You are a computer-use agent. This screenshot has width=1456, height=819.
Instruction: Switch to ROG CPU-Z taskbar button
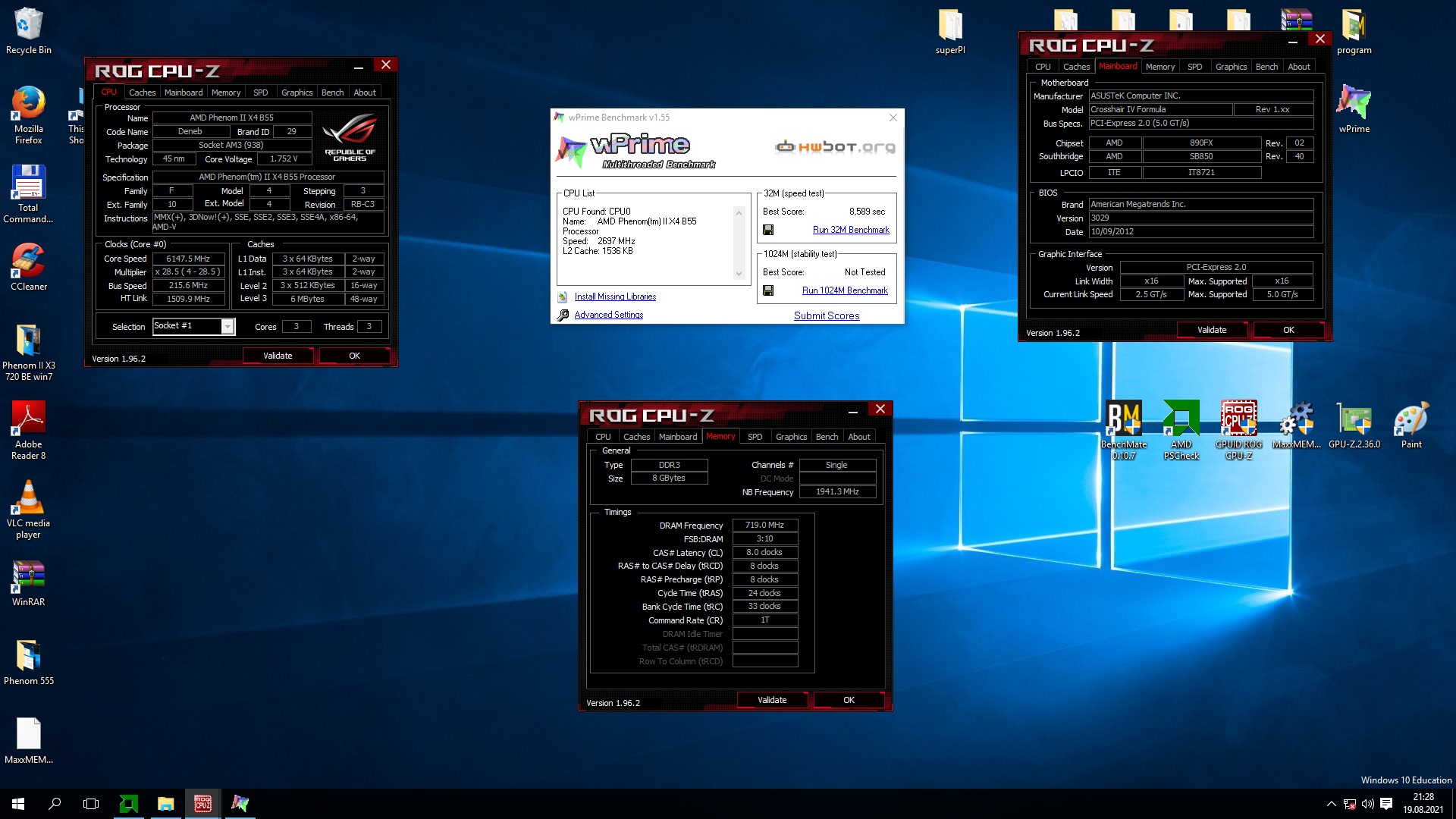(x=202, y=803)
